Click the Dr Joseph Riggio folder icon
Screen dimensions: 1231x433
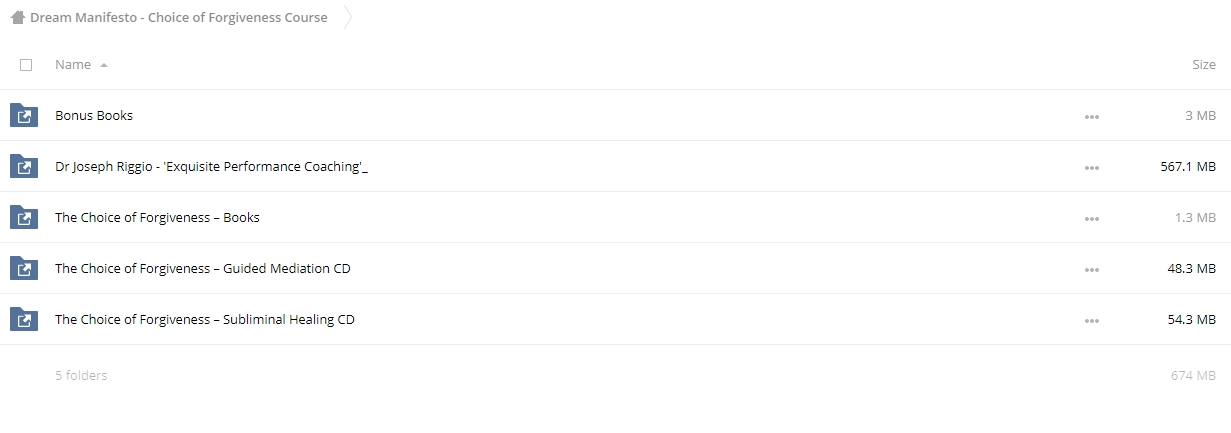23,166
